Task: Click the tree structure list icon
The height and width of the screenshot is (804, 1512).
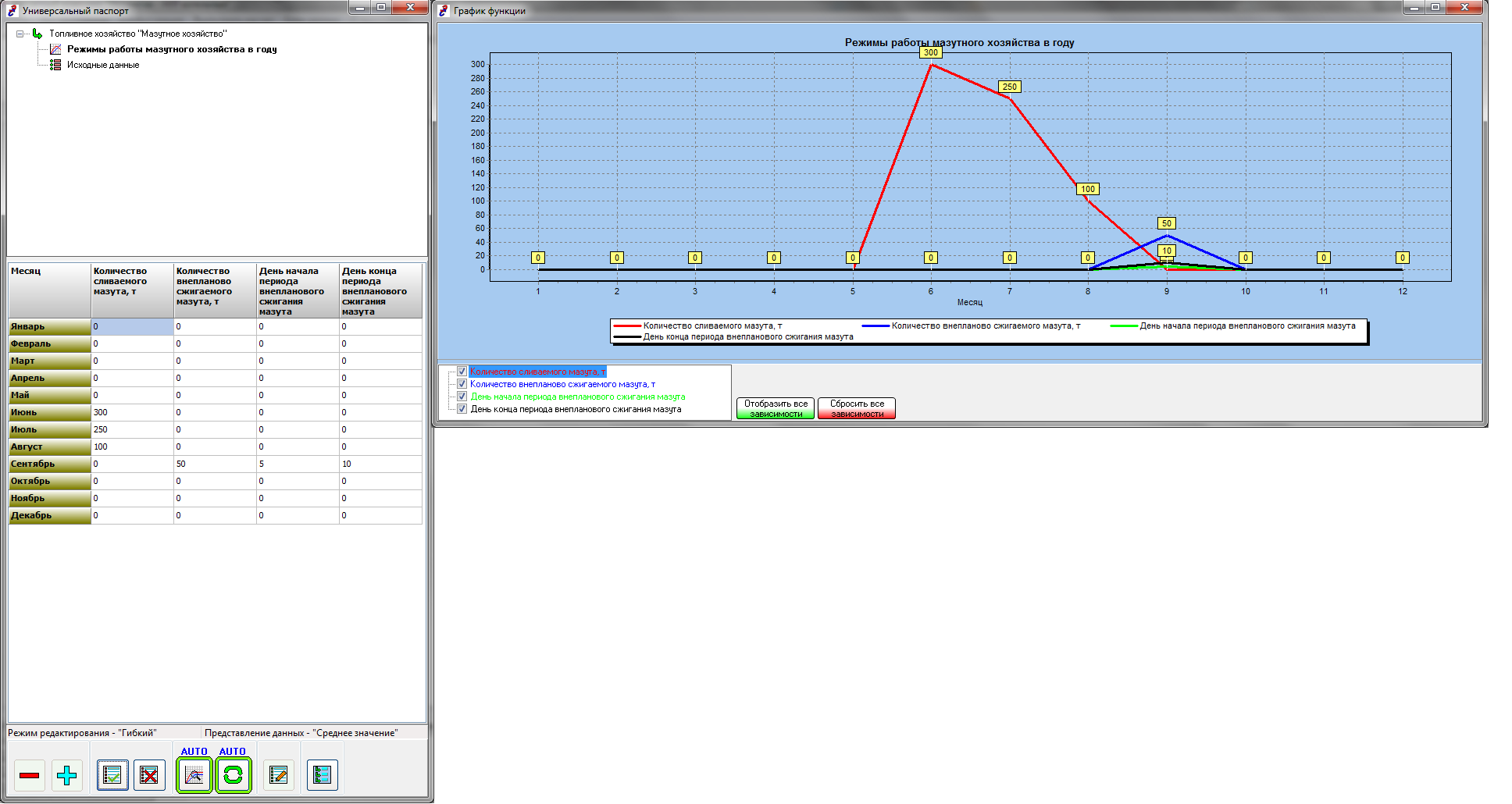Action: pyautogui.click(x=322, y=775)
